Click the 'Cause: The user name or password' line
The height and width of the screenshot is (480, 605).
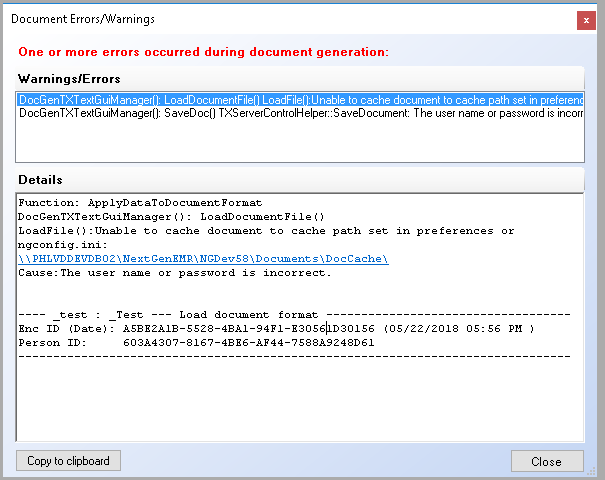coord(175,273)
